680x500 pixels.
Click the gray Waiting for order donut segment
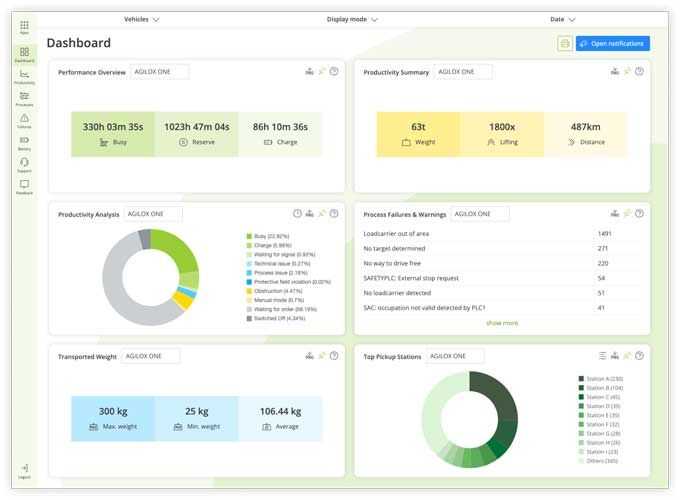(x=114, y=286)
